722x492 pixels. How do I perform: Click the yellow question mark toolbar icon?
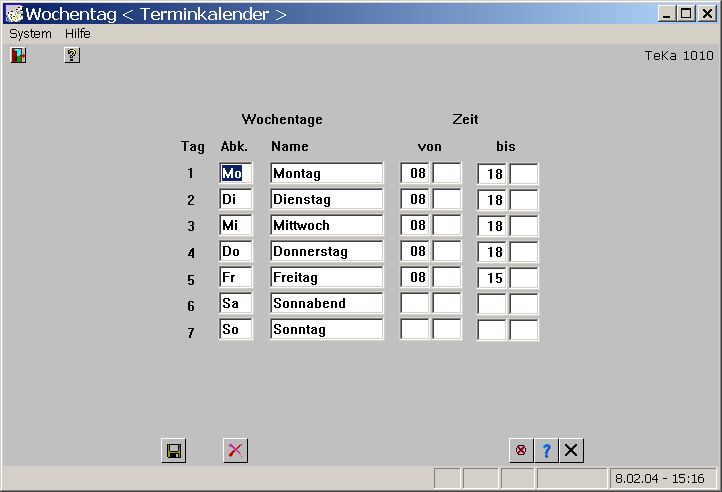(x=72, y=56)
